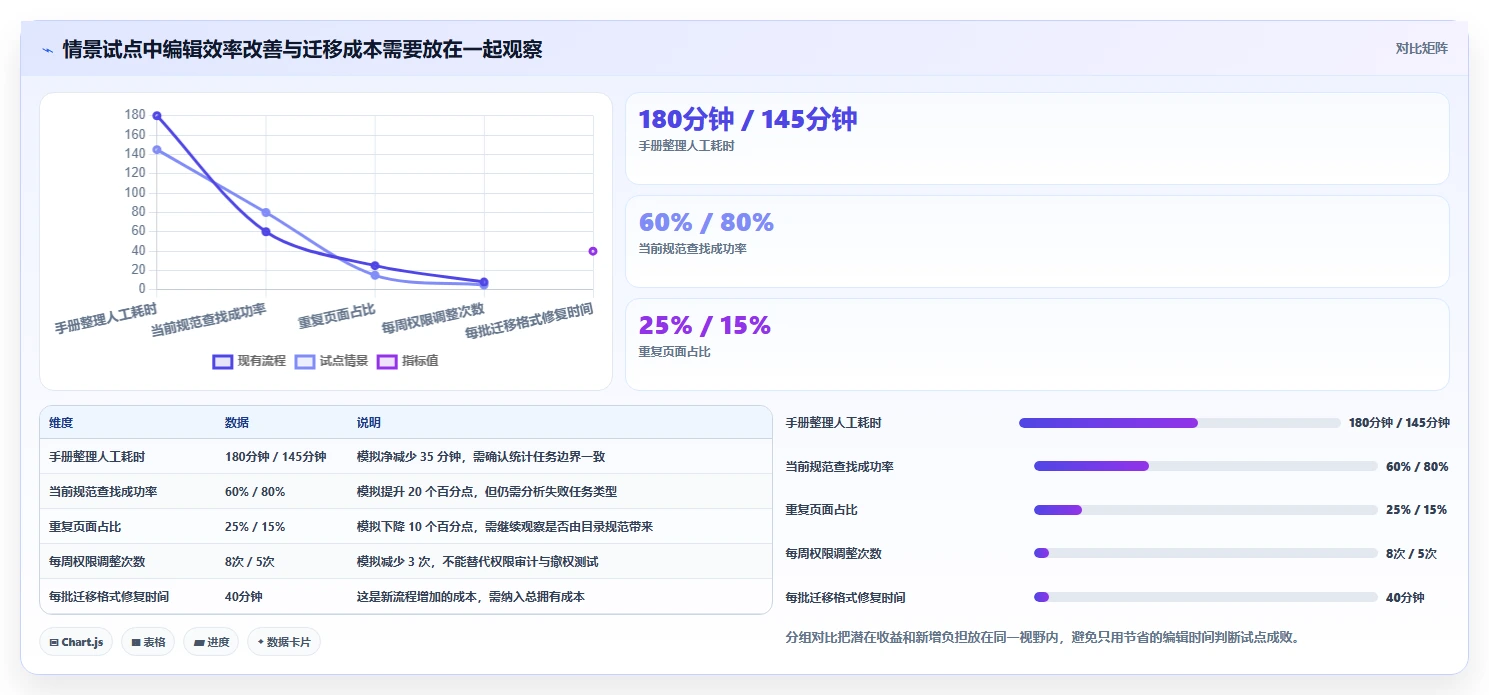Select 每批迁移格式修复时间 cell in the table
This screenshot has height=695, width=1489.
pos(109,596)
